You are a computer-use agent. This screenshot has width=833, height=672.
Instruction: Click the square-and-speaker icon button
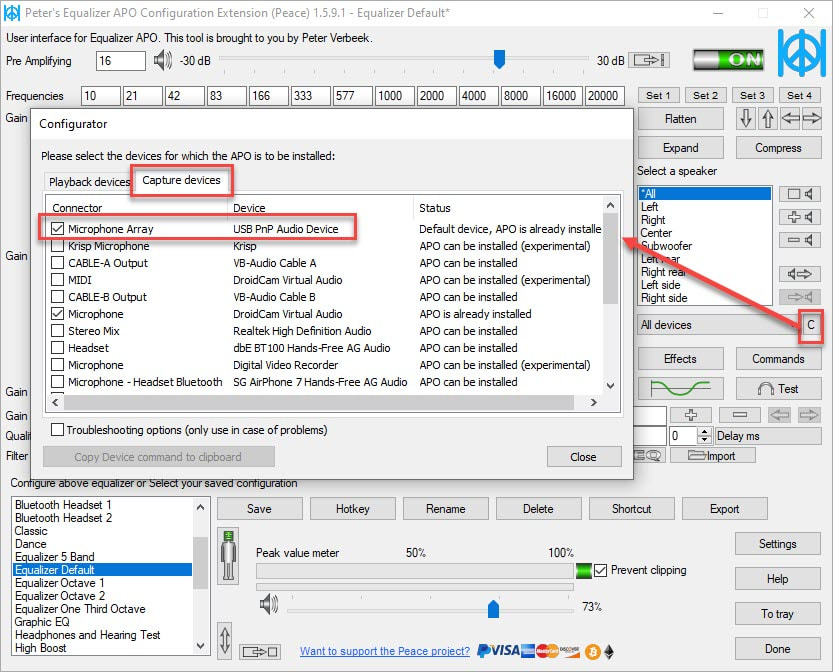[x=800, y=194]
